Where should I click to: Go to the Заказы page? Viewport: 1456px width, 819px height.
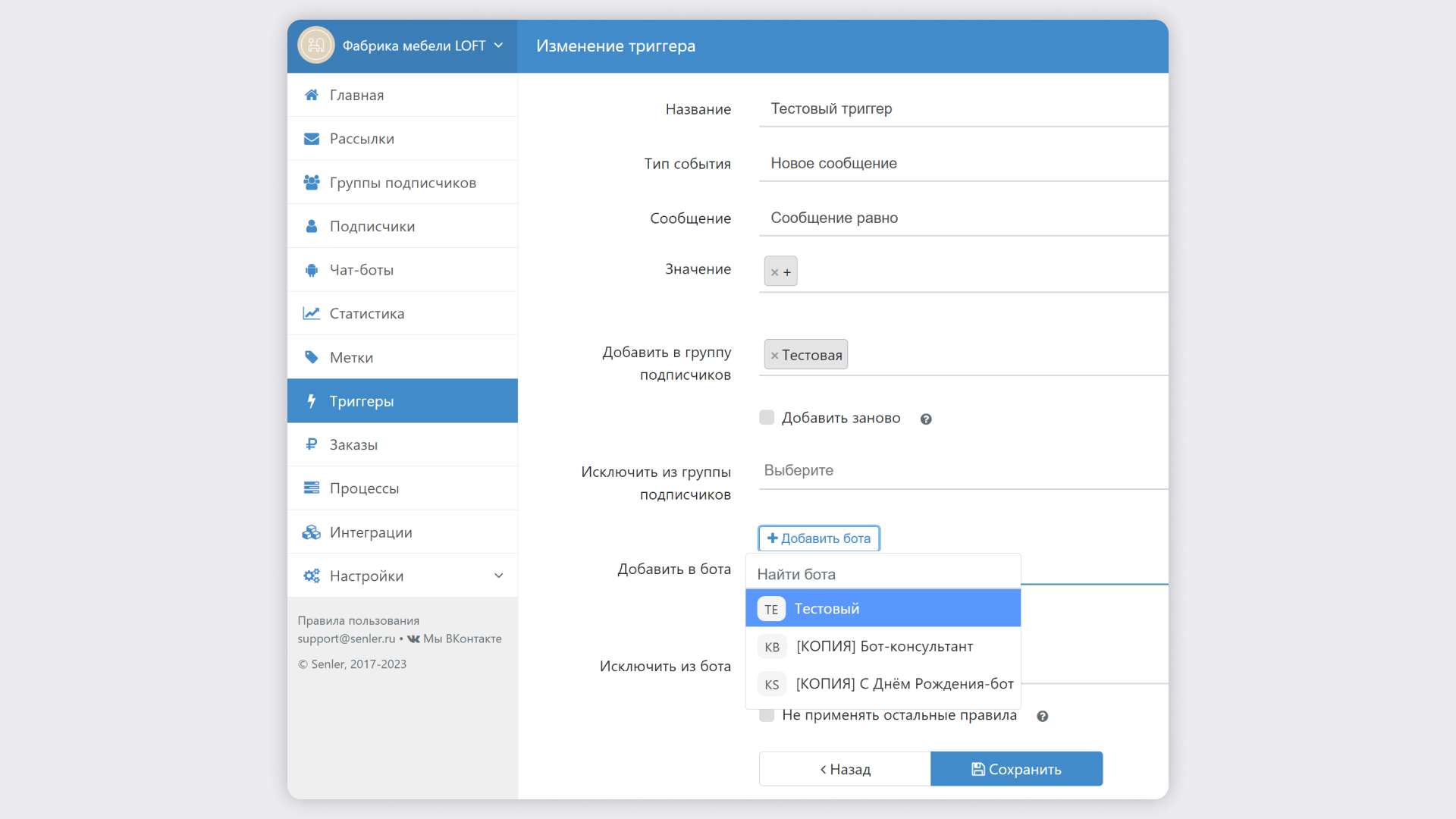pos(403,444)
